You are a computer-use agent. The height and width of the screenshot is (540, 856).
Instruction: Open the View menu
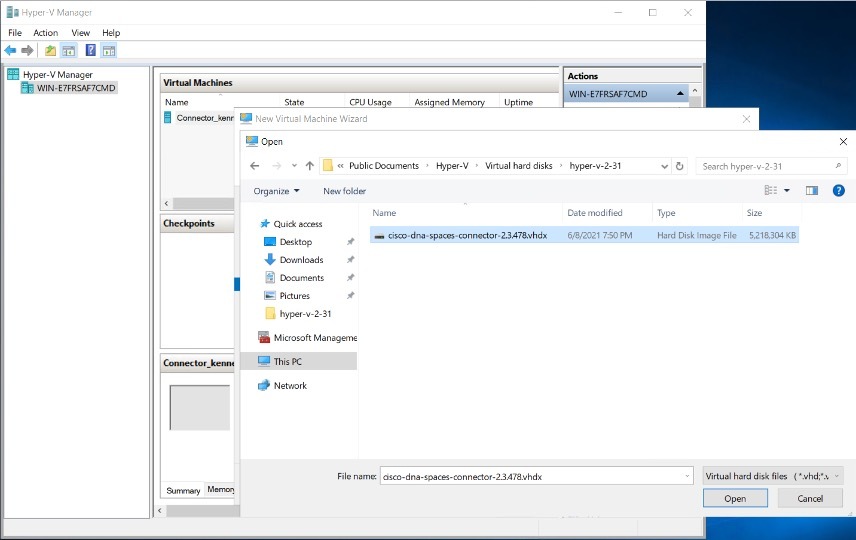(x=80, y=33)
